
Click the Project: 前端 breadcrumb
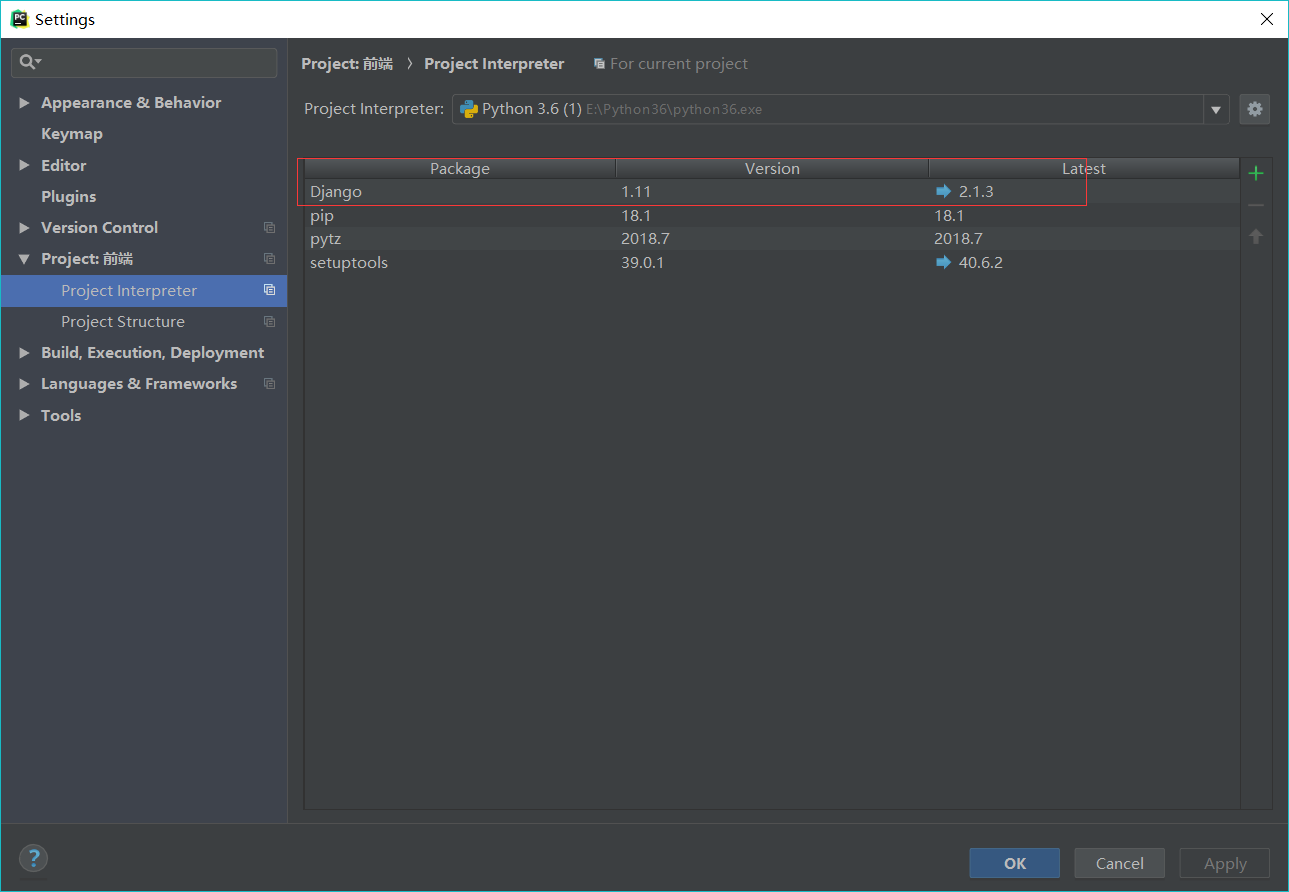click(x=347, y=64)
